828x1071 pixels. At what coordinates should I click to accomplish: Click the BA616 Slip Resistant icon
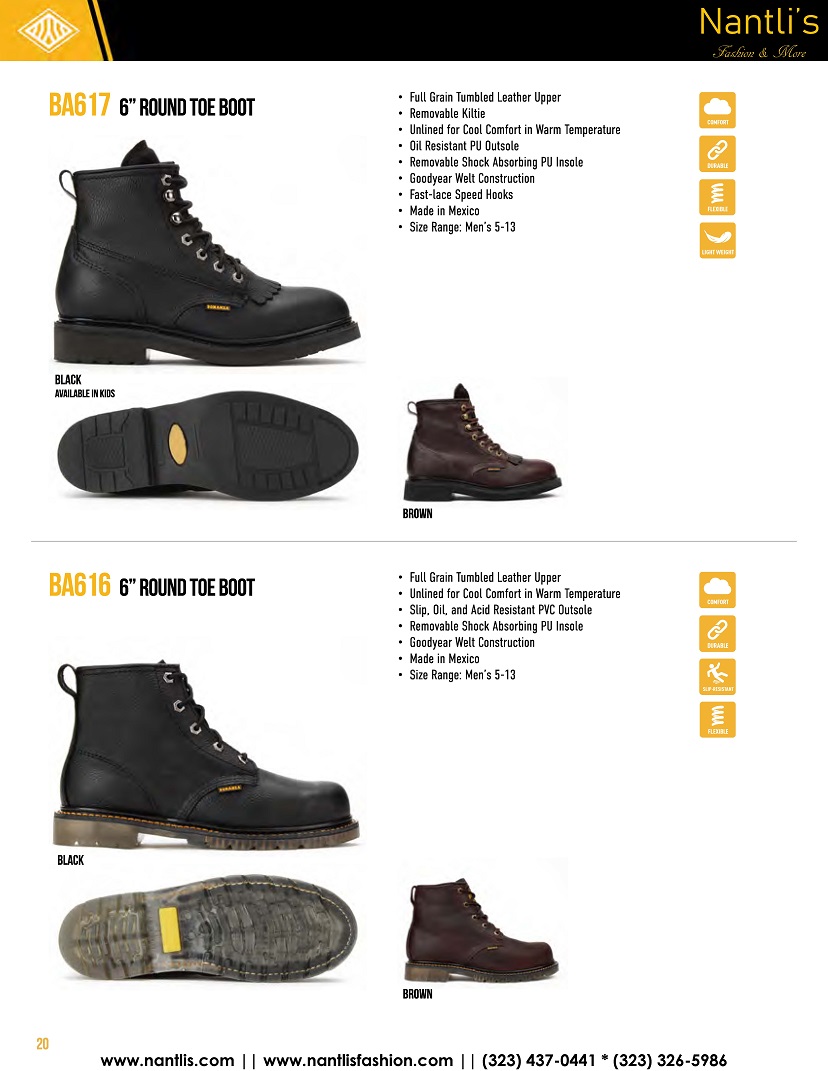point(717,677)
